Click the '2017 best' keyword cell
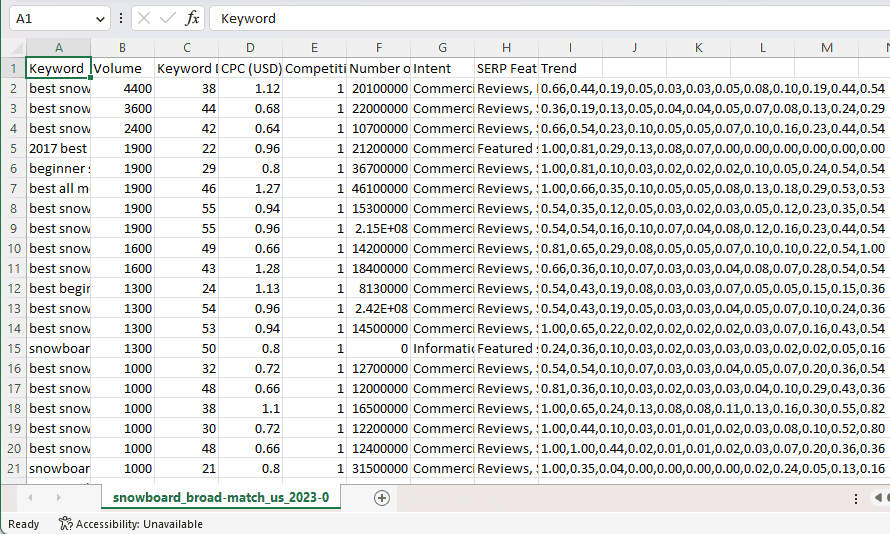Image resolution: width=890 pixels, height=534 pixels. pyautogui.click(x=58, y=149)
